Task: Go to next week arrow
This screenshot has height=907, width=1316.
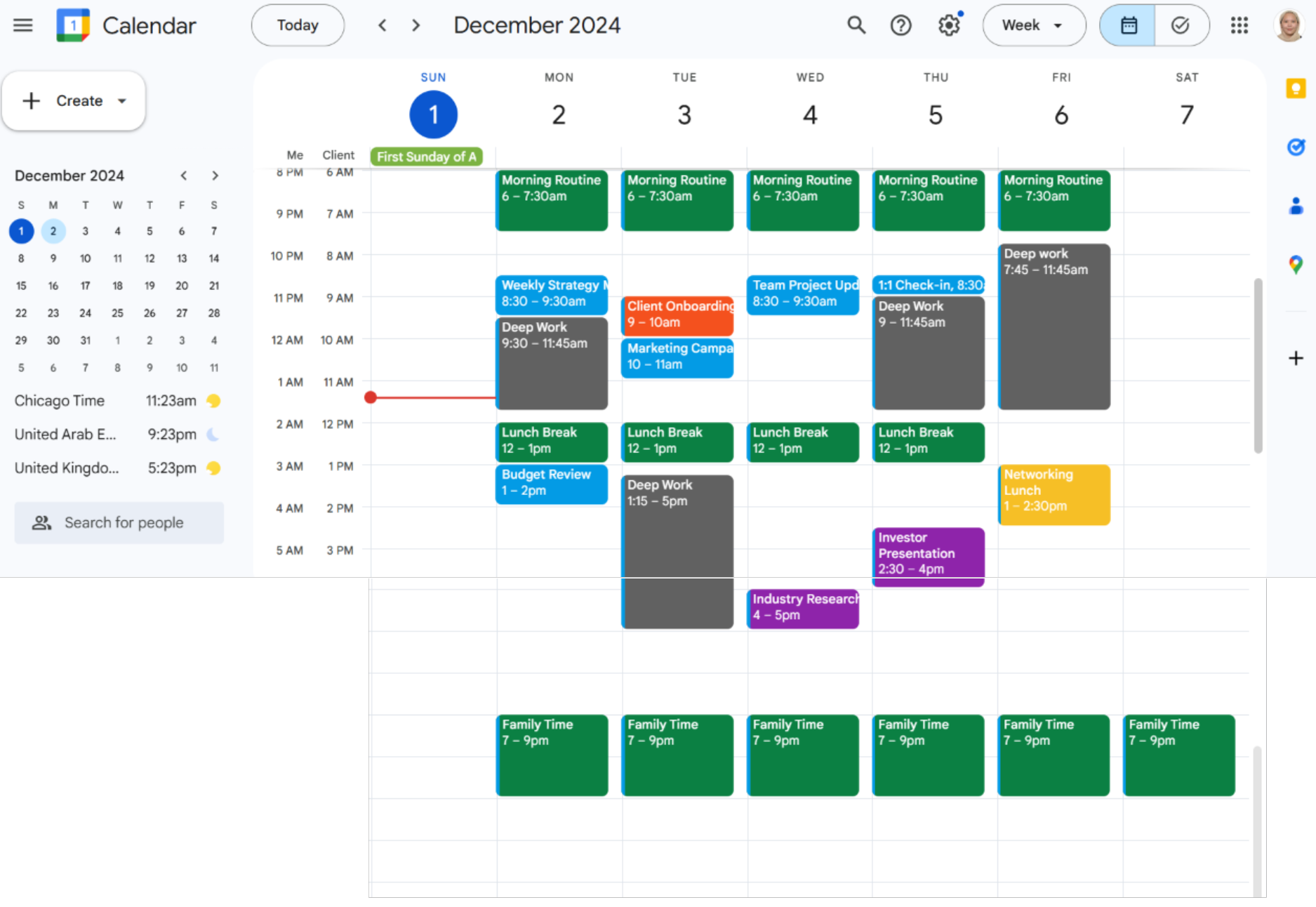Action: point(416,25)
